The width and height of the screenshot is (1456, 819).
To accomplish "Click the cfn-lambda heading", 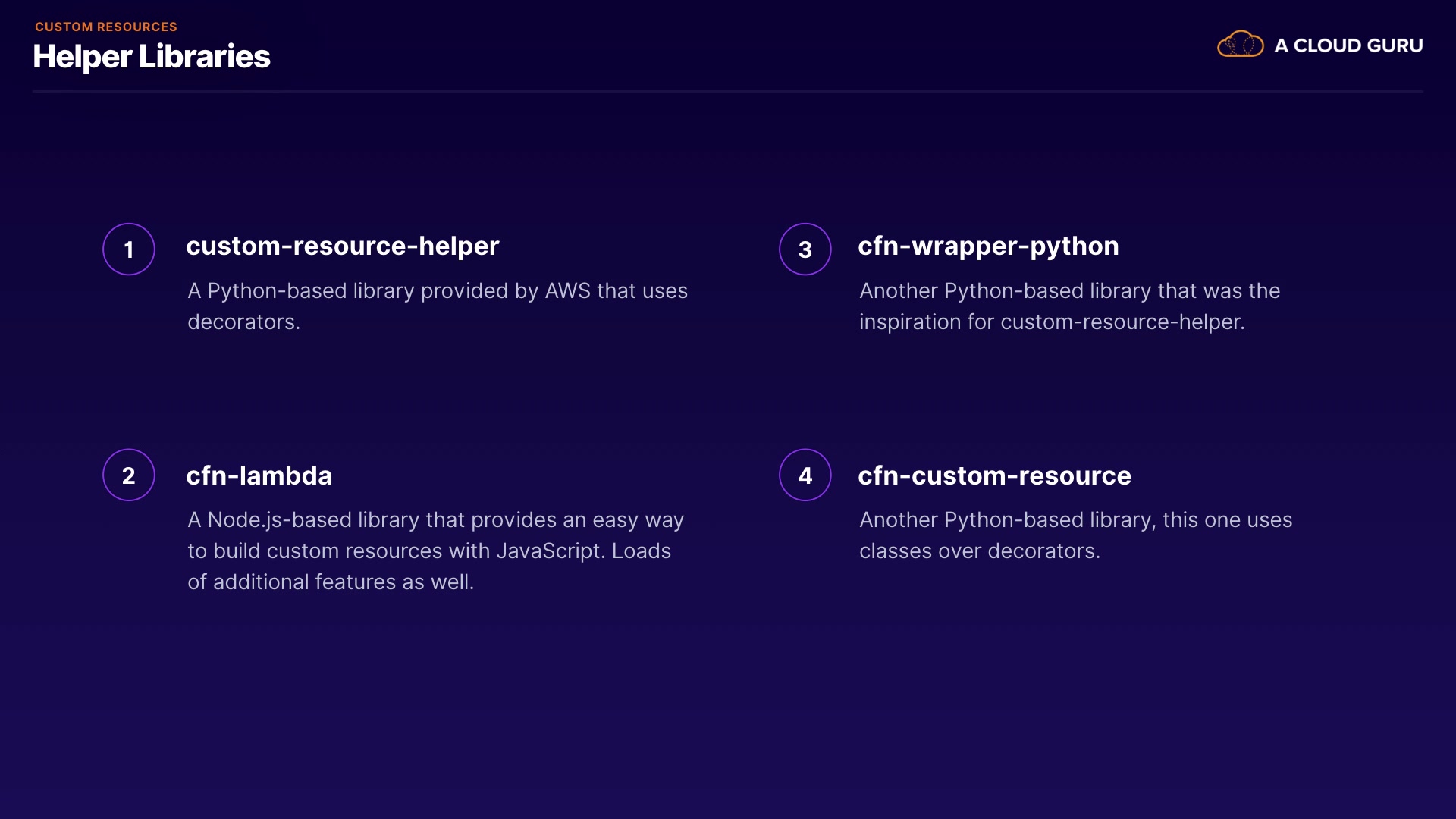I will pos(259,475).
